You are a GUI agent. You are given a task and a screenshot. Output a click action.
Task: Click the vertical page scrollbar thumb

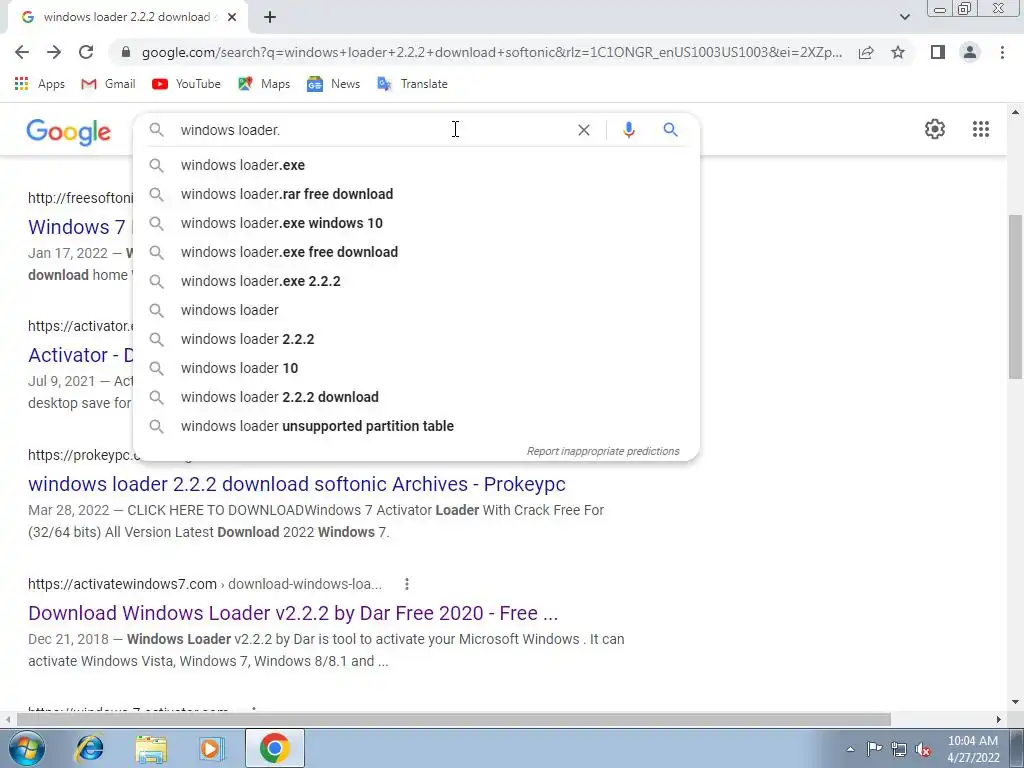click(x=1015, y=296)
